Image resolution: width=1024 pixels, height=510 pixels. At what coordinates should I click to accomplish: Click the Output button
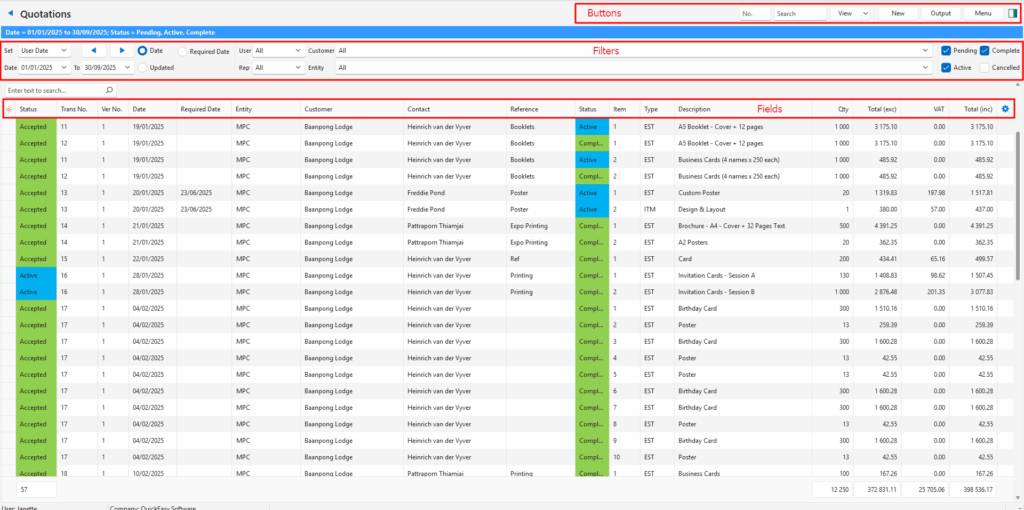[x=940, y=14]
